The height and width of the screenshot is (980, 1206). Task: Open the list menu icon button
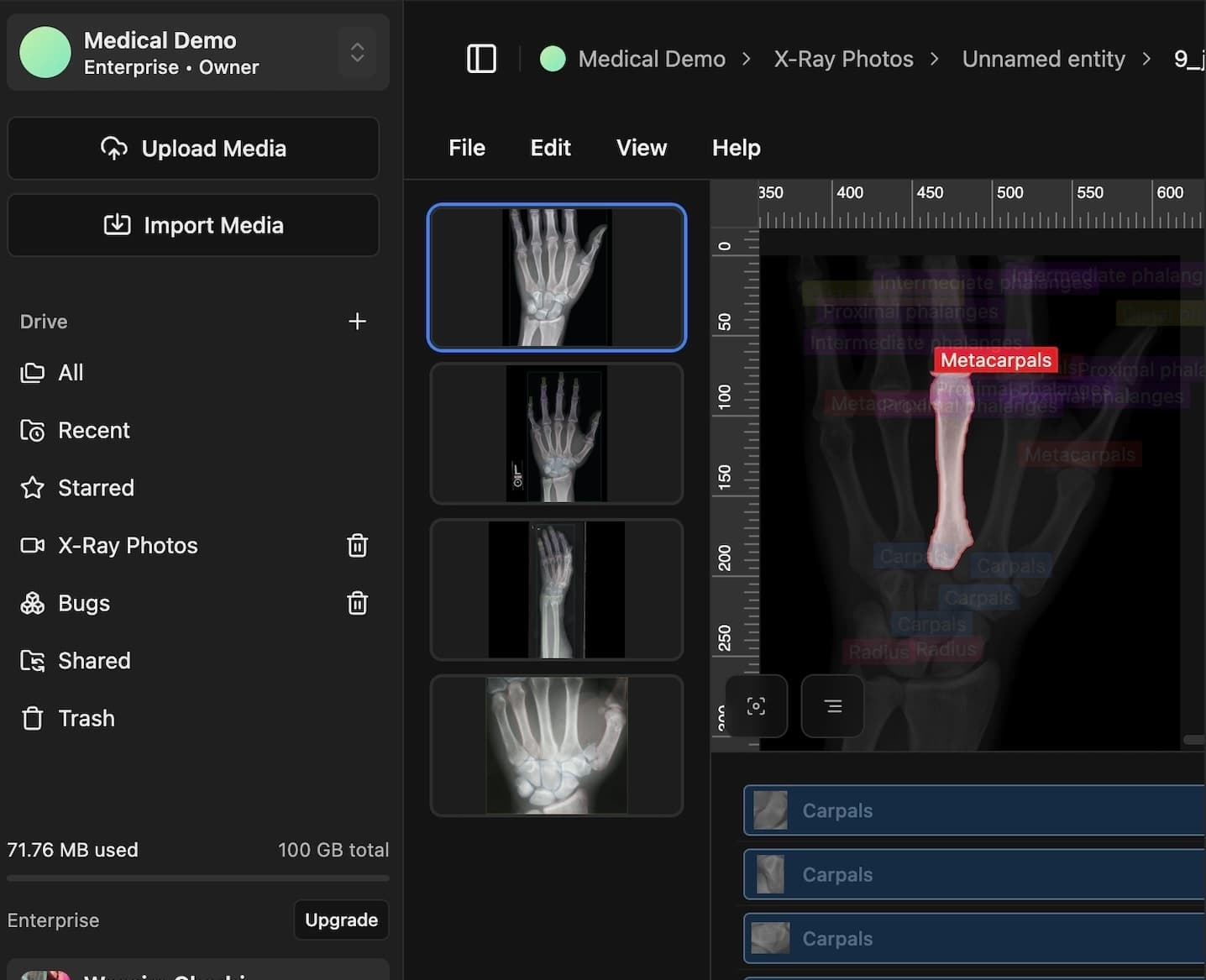[x=832, y=706]
